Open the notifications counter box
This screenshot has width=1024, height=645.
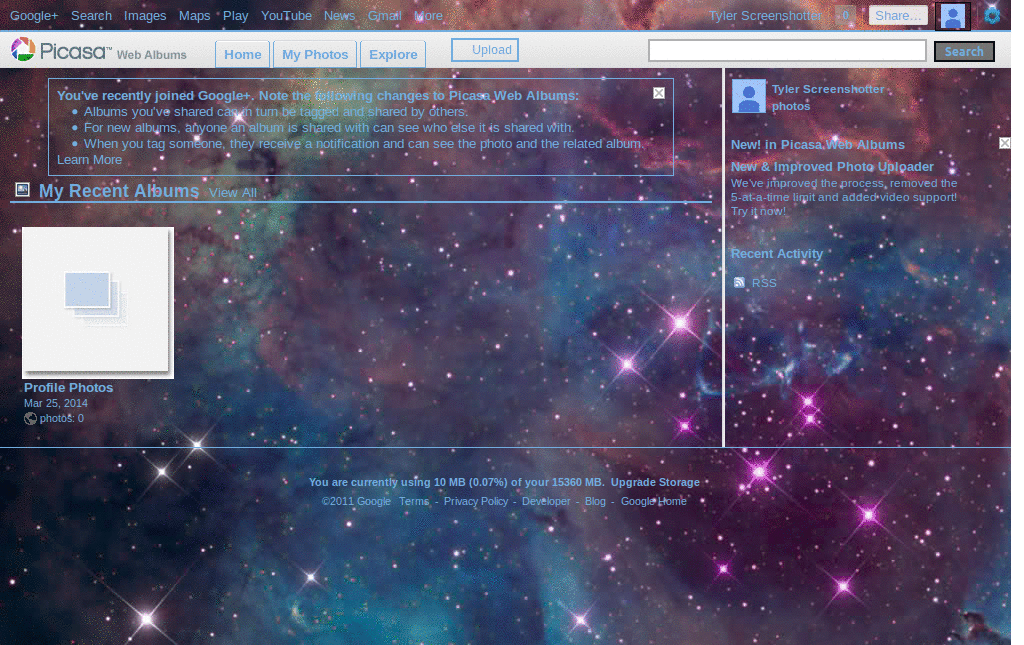click(x=845, y=16)
